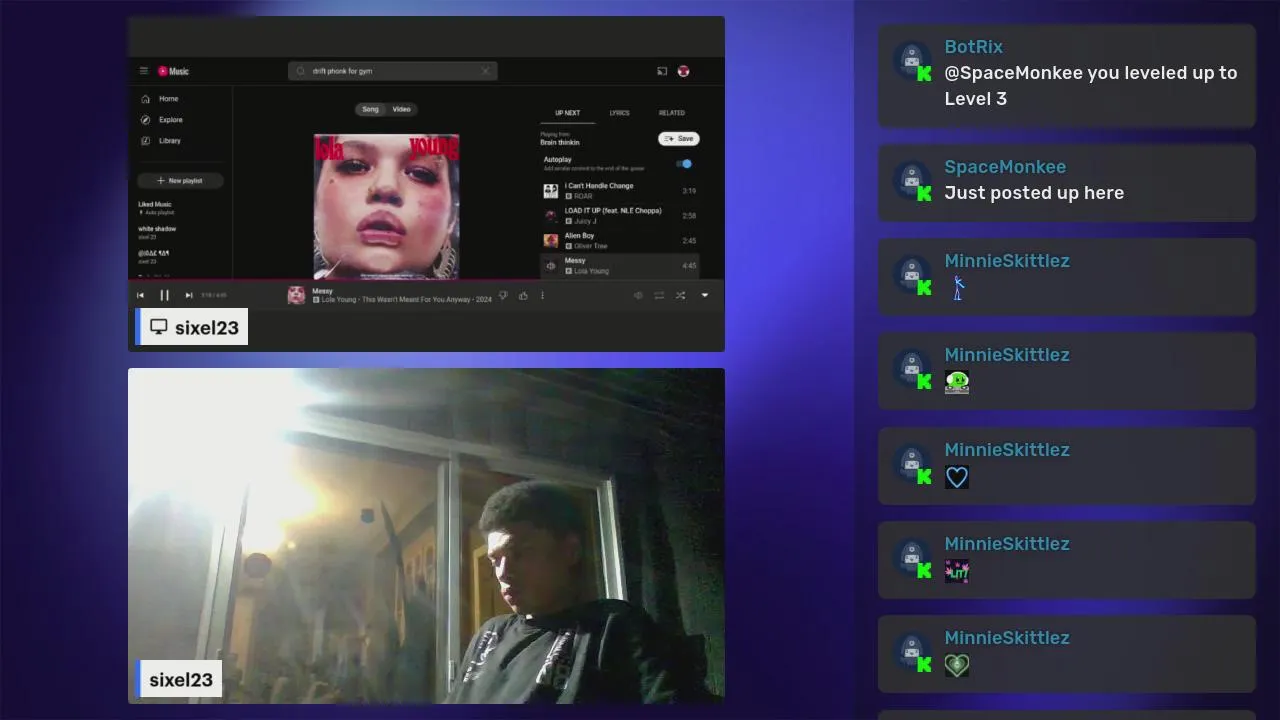Click the leveled up to Level 3 message
This screenshot has width=1280, height=720.
click(x=1091, y=86)
